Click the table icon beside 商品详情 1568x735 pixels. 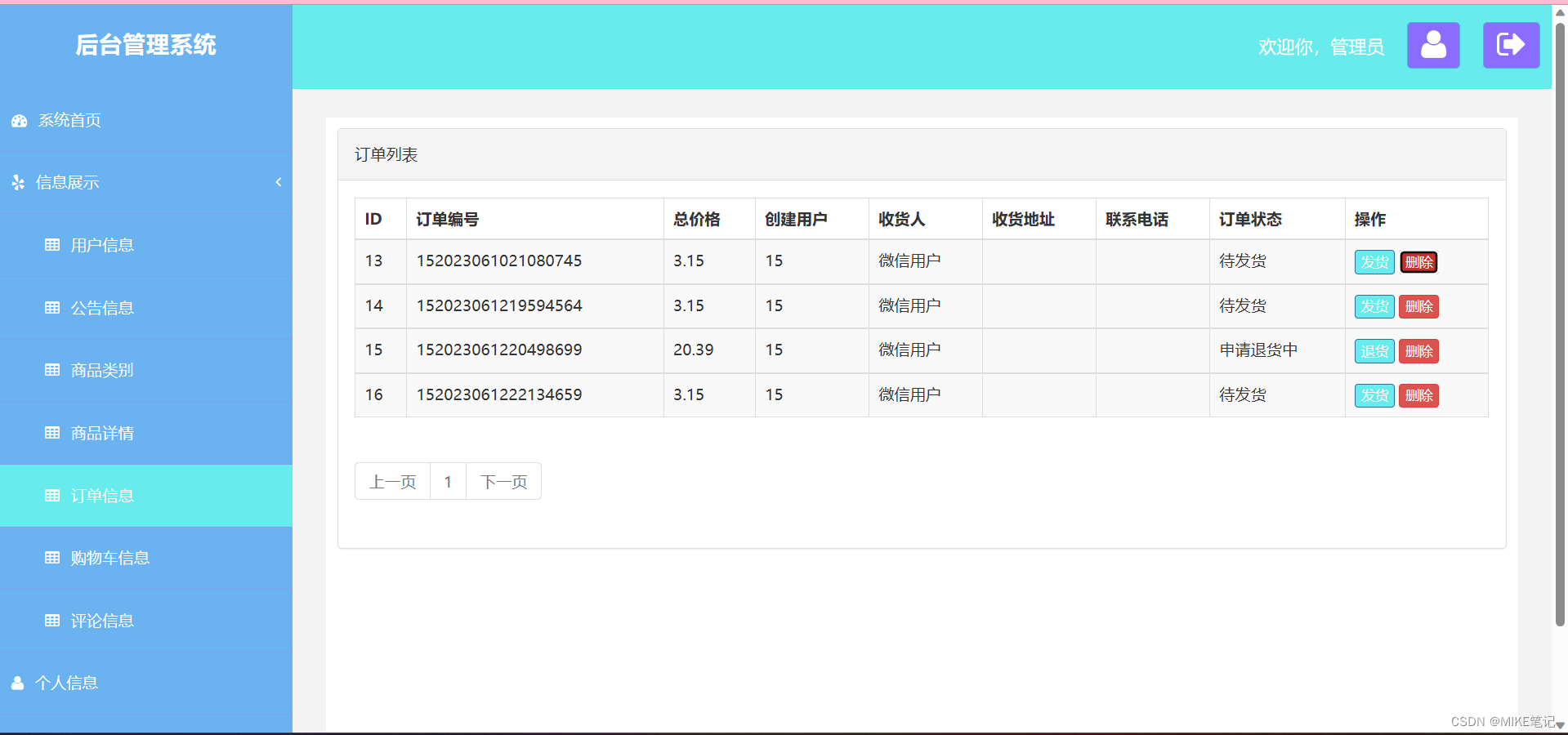tap(52, 433)
